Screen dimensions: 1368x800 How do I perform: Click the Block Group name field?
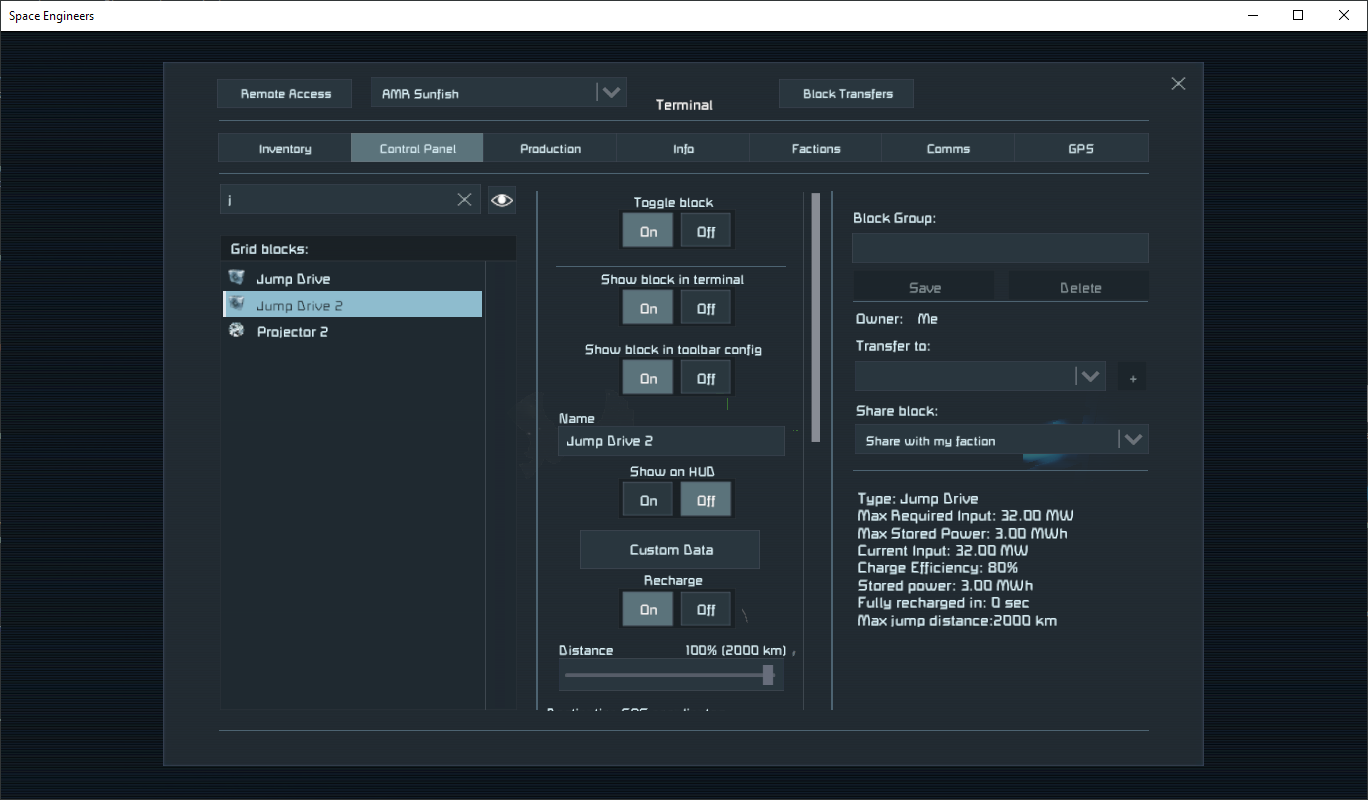[x=1000, y=248]
